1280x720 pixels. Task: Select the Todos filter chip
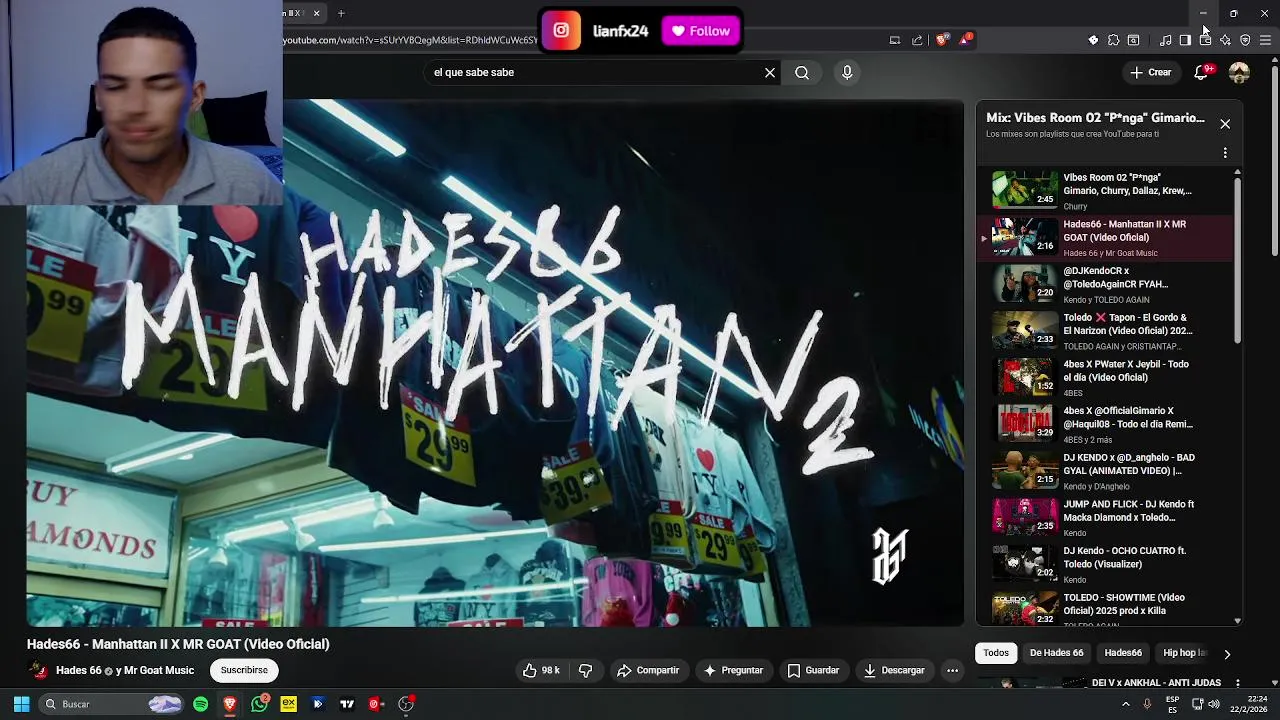pos(996,653)
